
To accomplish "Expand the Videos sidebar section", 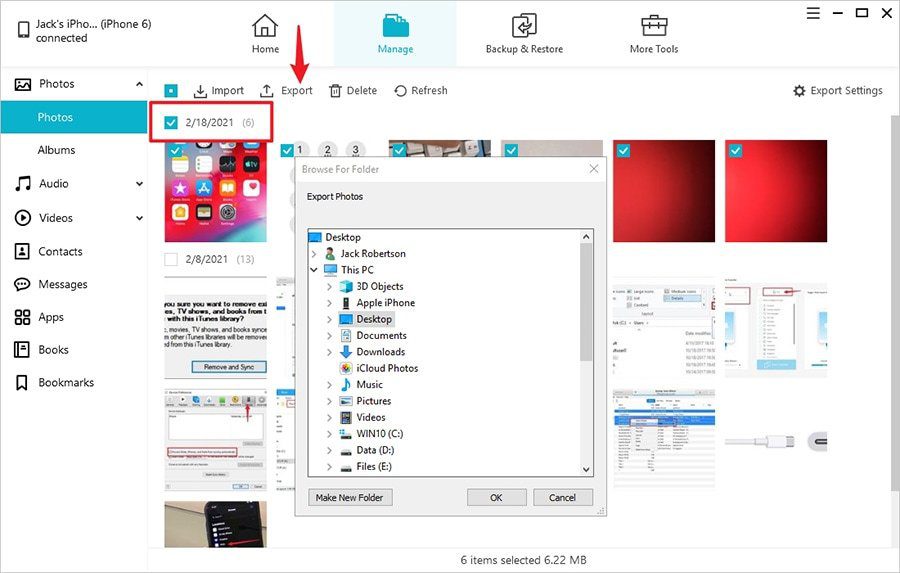I will pos(139,218).
